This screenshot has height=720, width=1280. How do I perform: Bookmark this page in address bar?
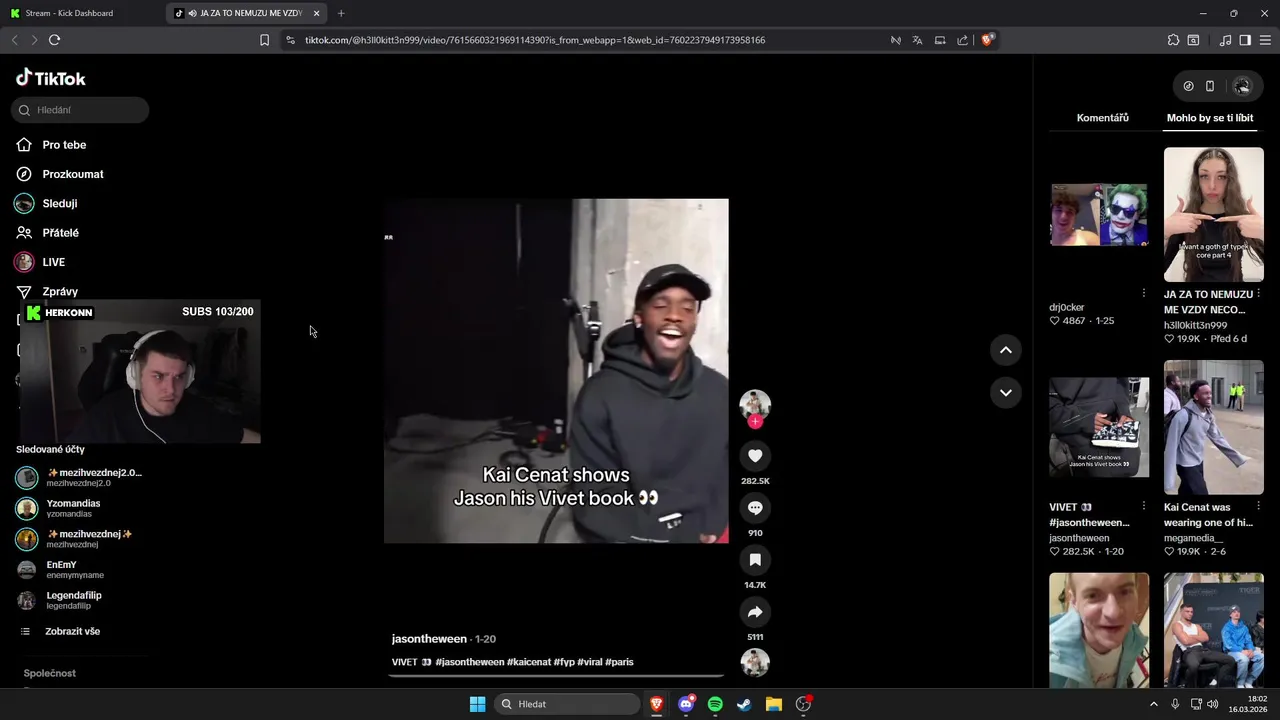[264, 40]
